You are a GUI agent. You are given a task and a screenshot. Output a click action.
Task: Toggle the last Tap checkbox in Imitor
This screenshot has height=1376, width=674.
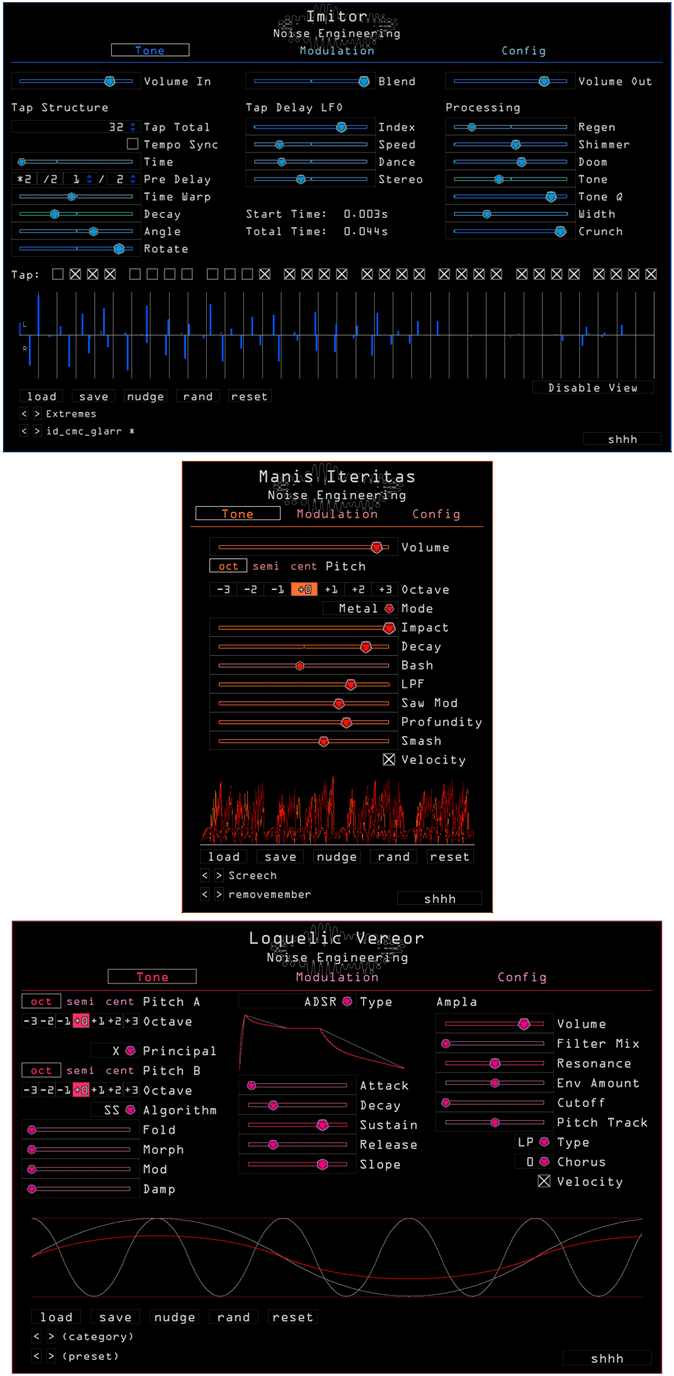point(651,274)
